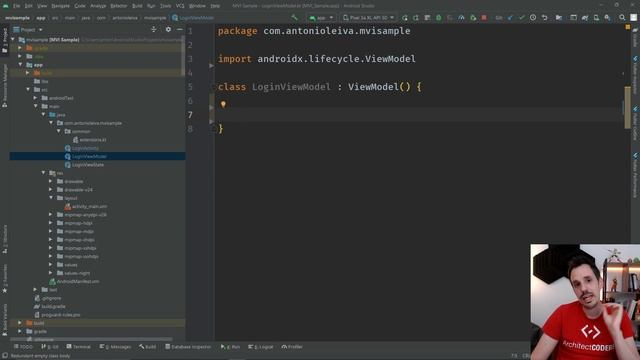Open the TODO tool window
Image resolution: width=640 pixels, height=360 pixels.
pos(23,347)
